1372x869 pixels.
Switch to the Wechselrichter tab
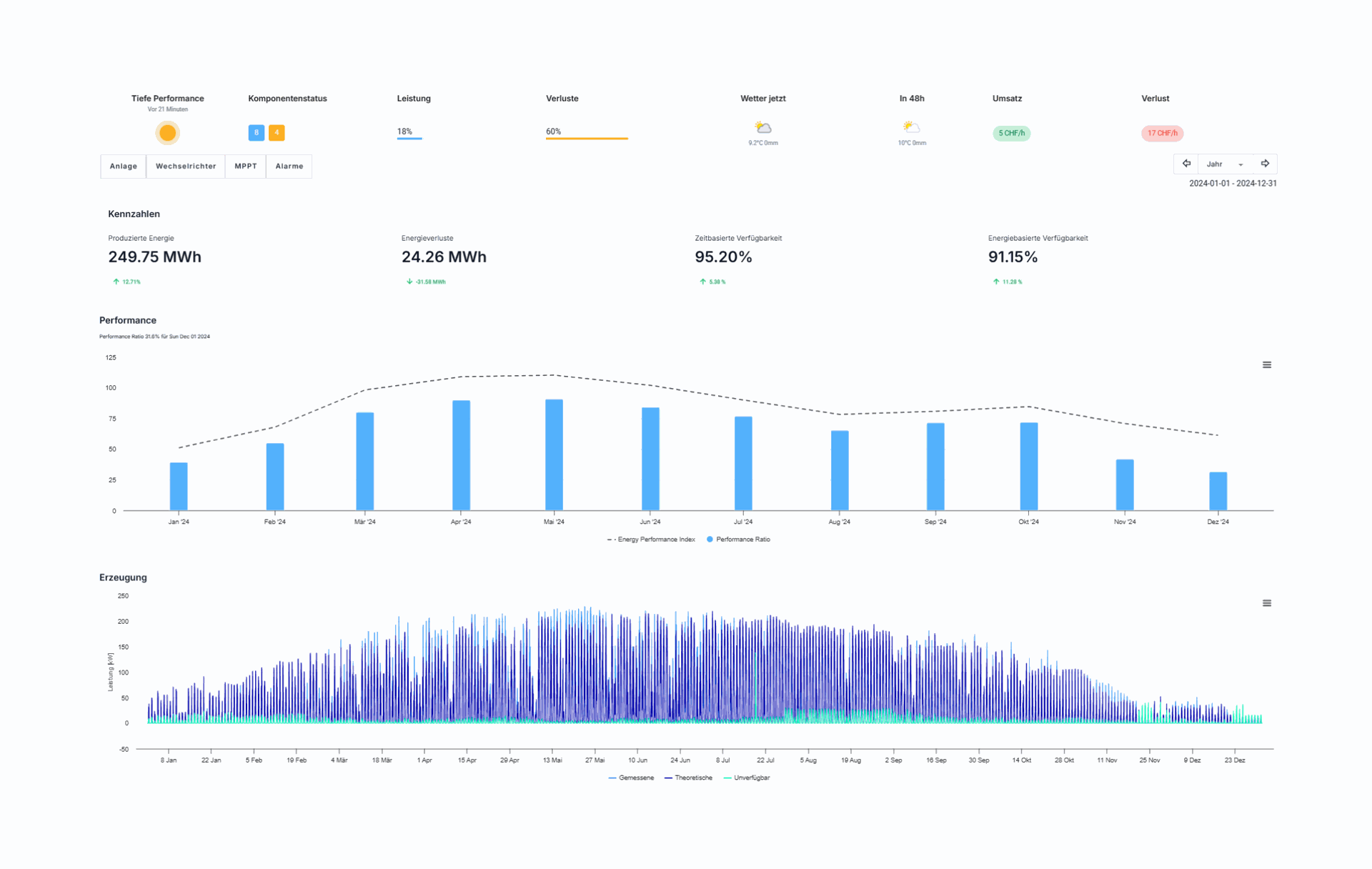click(x=186, y=167)
